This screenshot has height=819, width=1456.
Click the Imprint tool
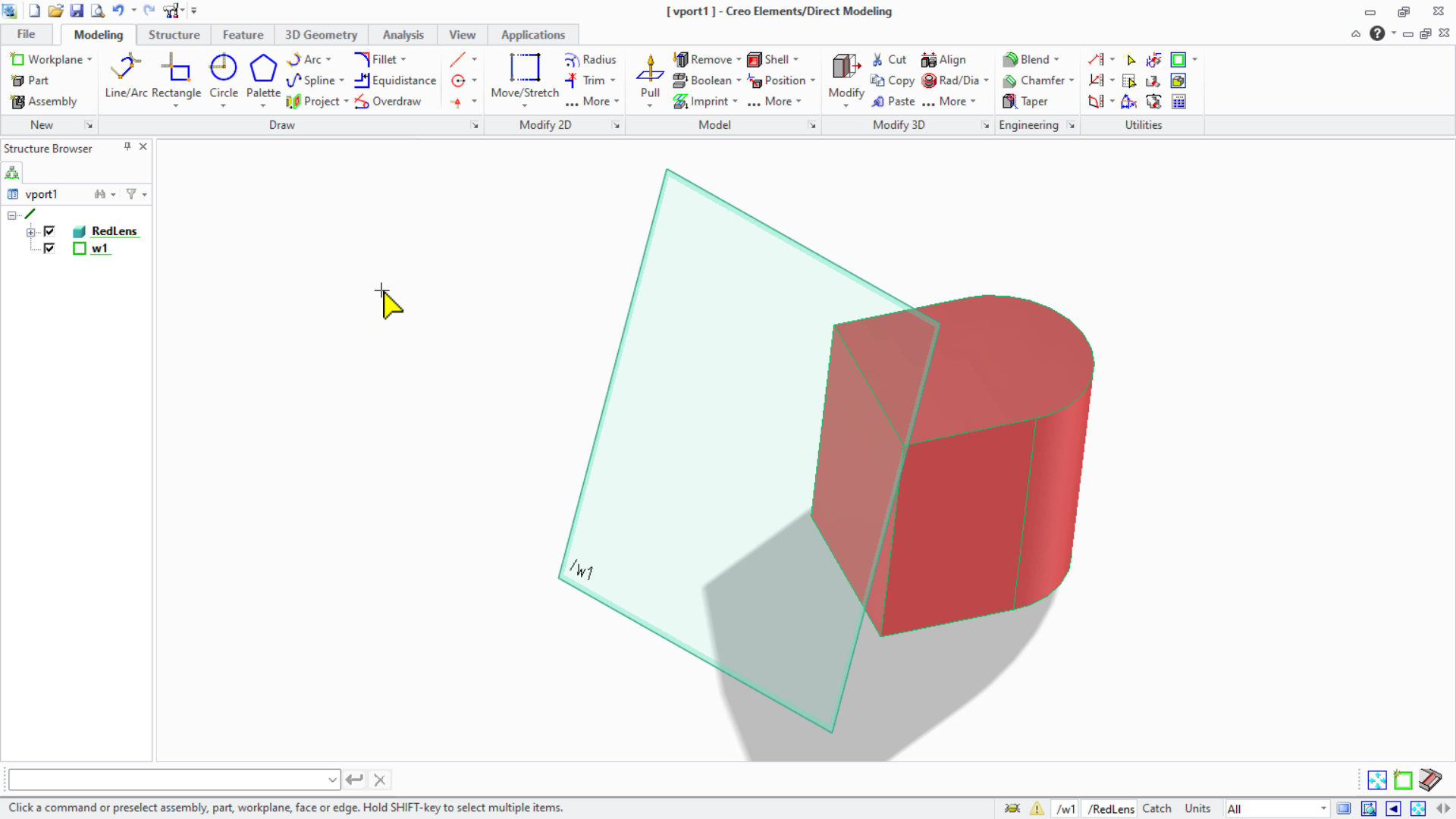[x=701, y=102]
